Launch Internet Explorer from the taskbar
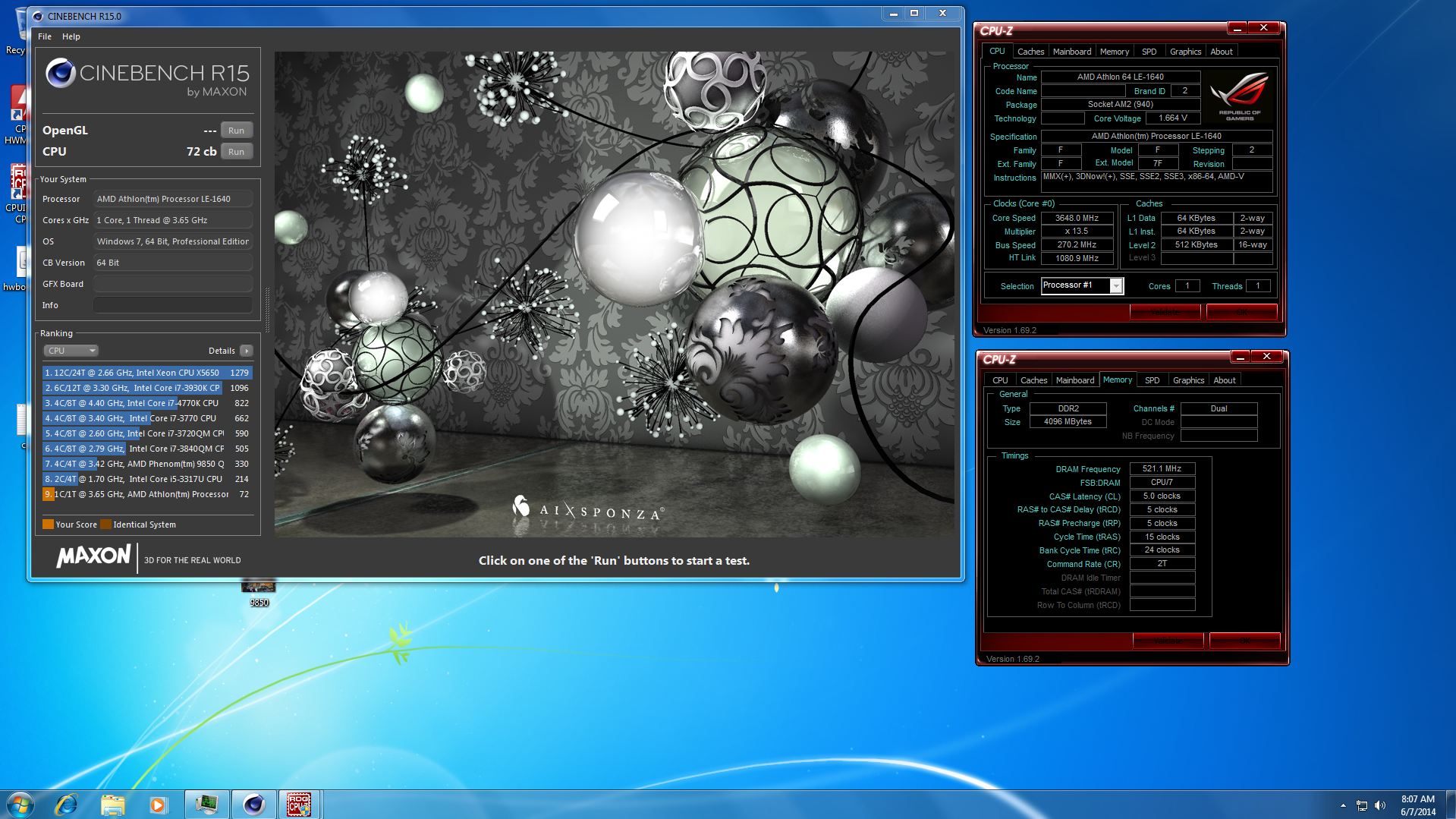The height and width of the screenshot is (819, 1456). point(67,804)
